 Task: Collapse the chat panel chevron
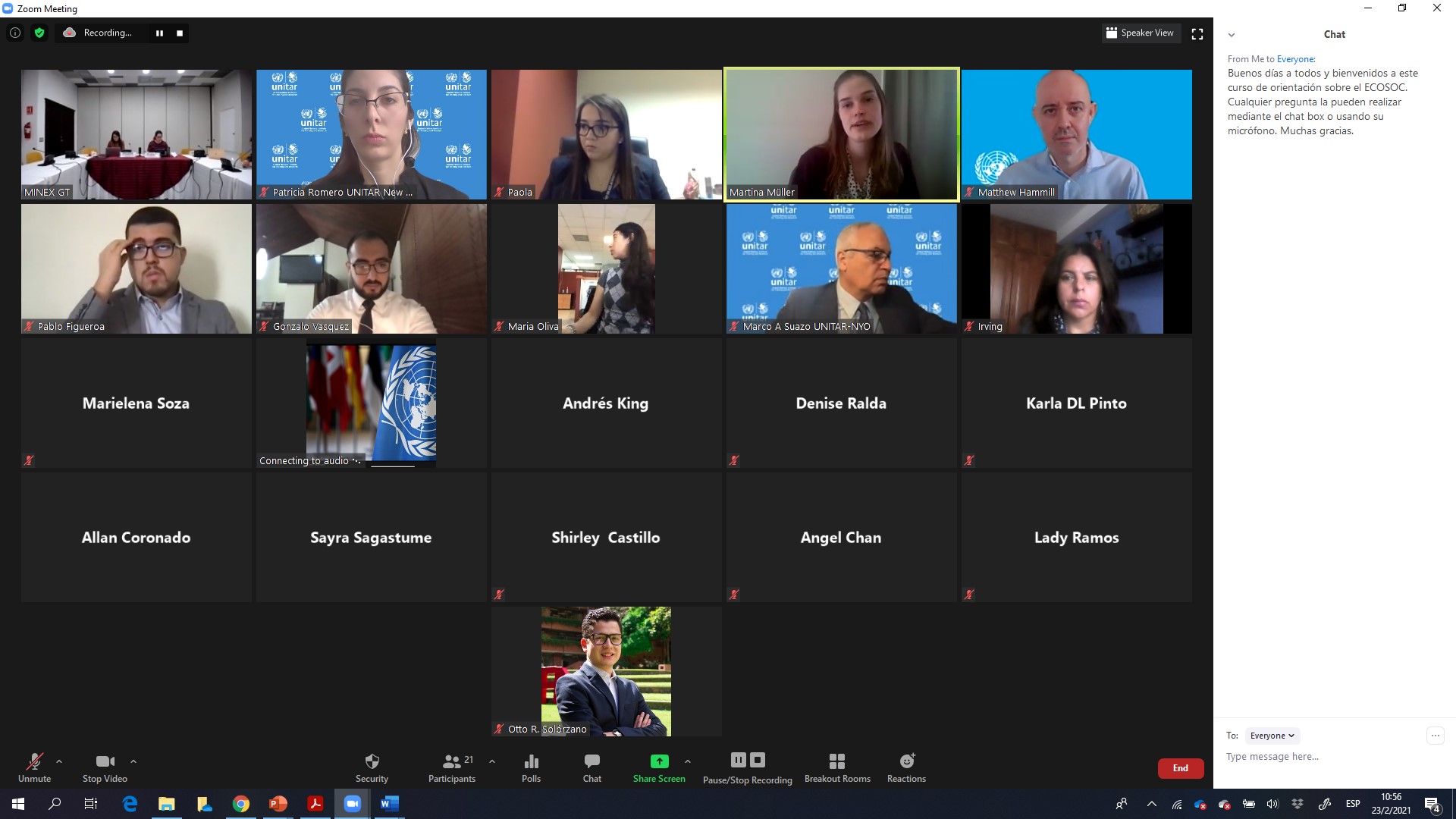[x=1232, y=35]
